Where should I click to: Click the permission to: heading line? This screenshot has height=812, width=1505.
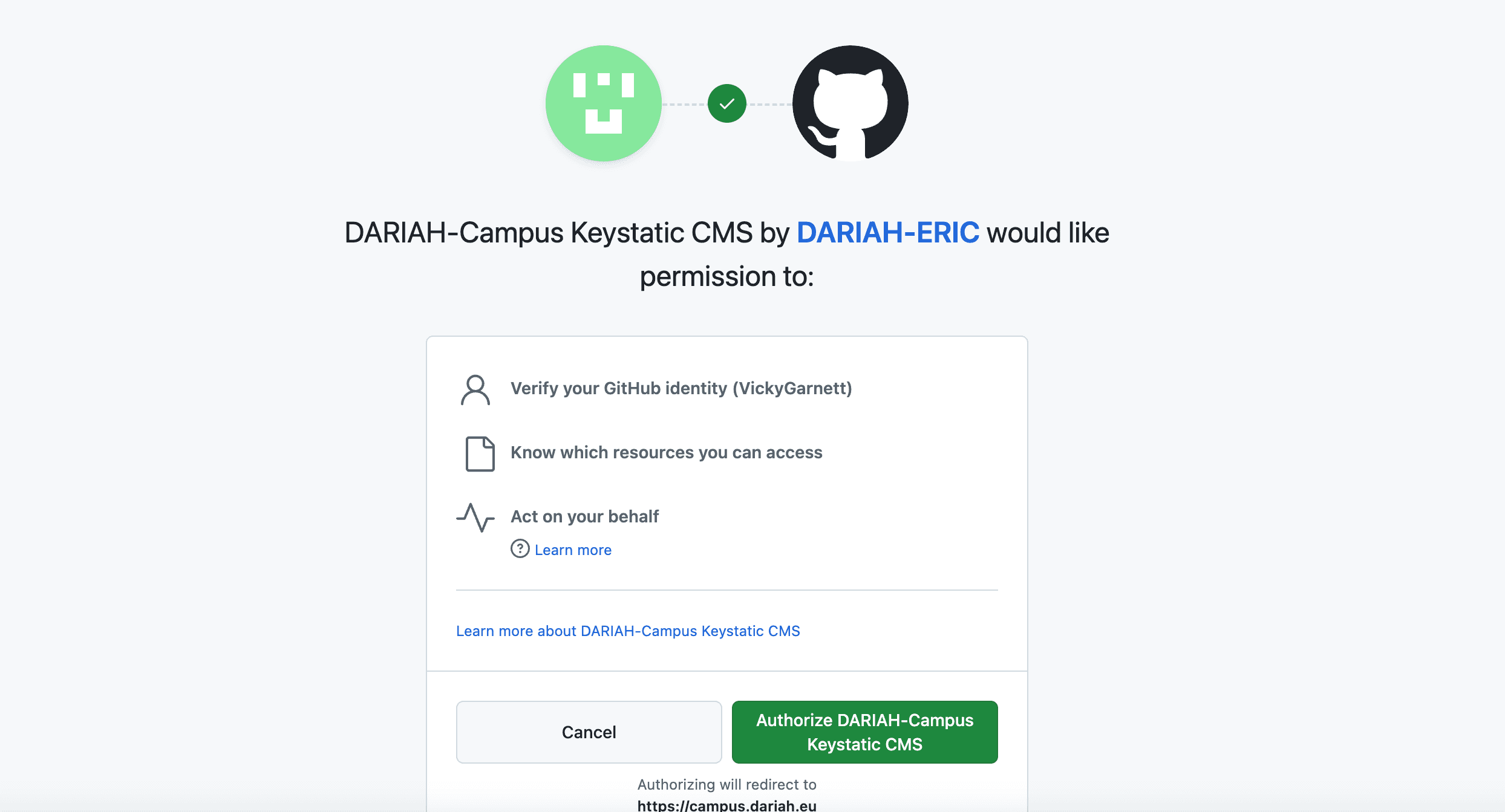coord(726,276)
